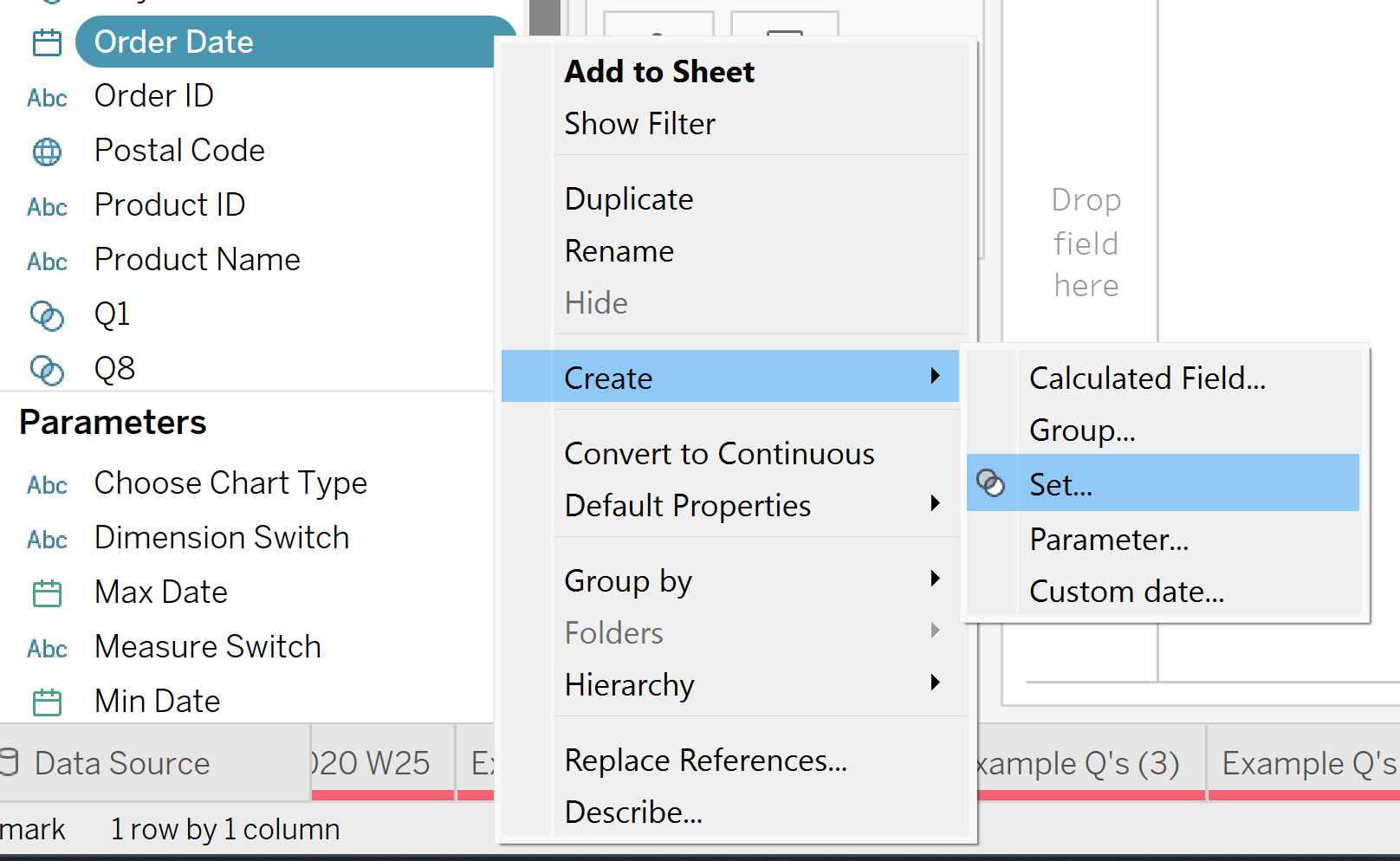Click the set icon beside Q1
The height and width of the screenshot is (861, 1400).
[x=47, y=315]
